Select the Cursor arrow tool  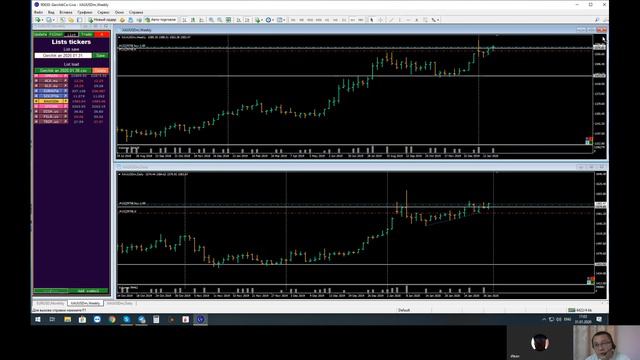(371, 20)
